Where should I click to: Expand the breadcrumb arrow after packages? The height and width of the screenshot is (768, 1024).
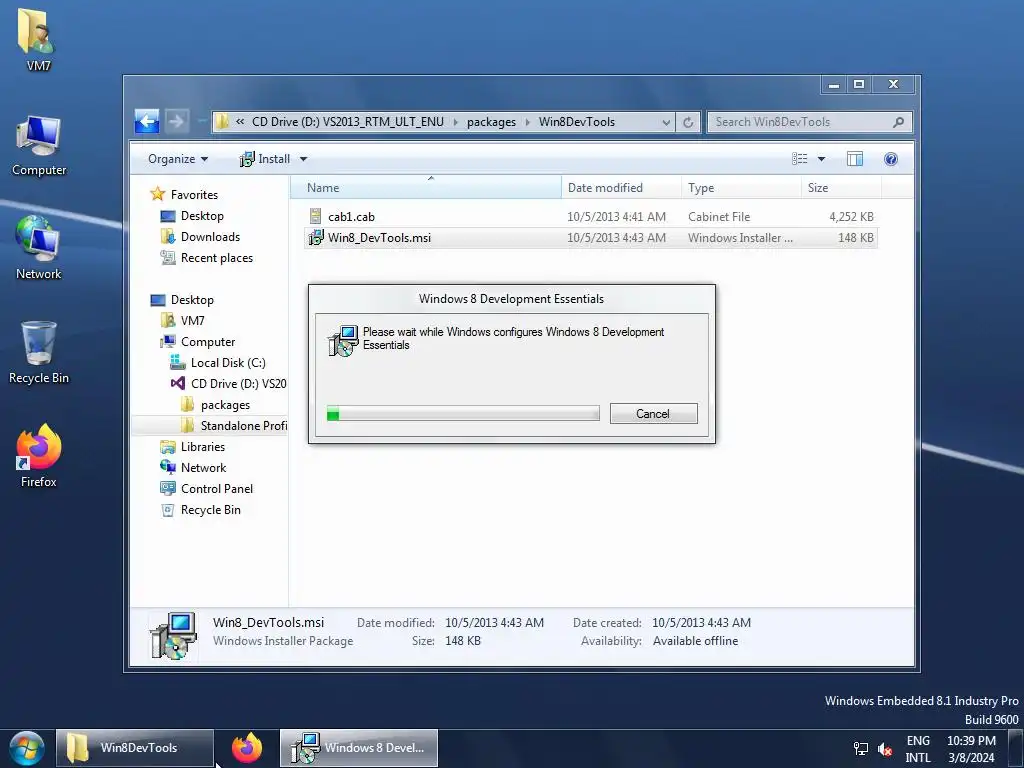pos(527,122)
